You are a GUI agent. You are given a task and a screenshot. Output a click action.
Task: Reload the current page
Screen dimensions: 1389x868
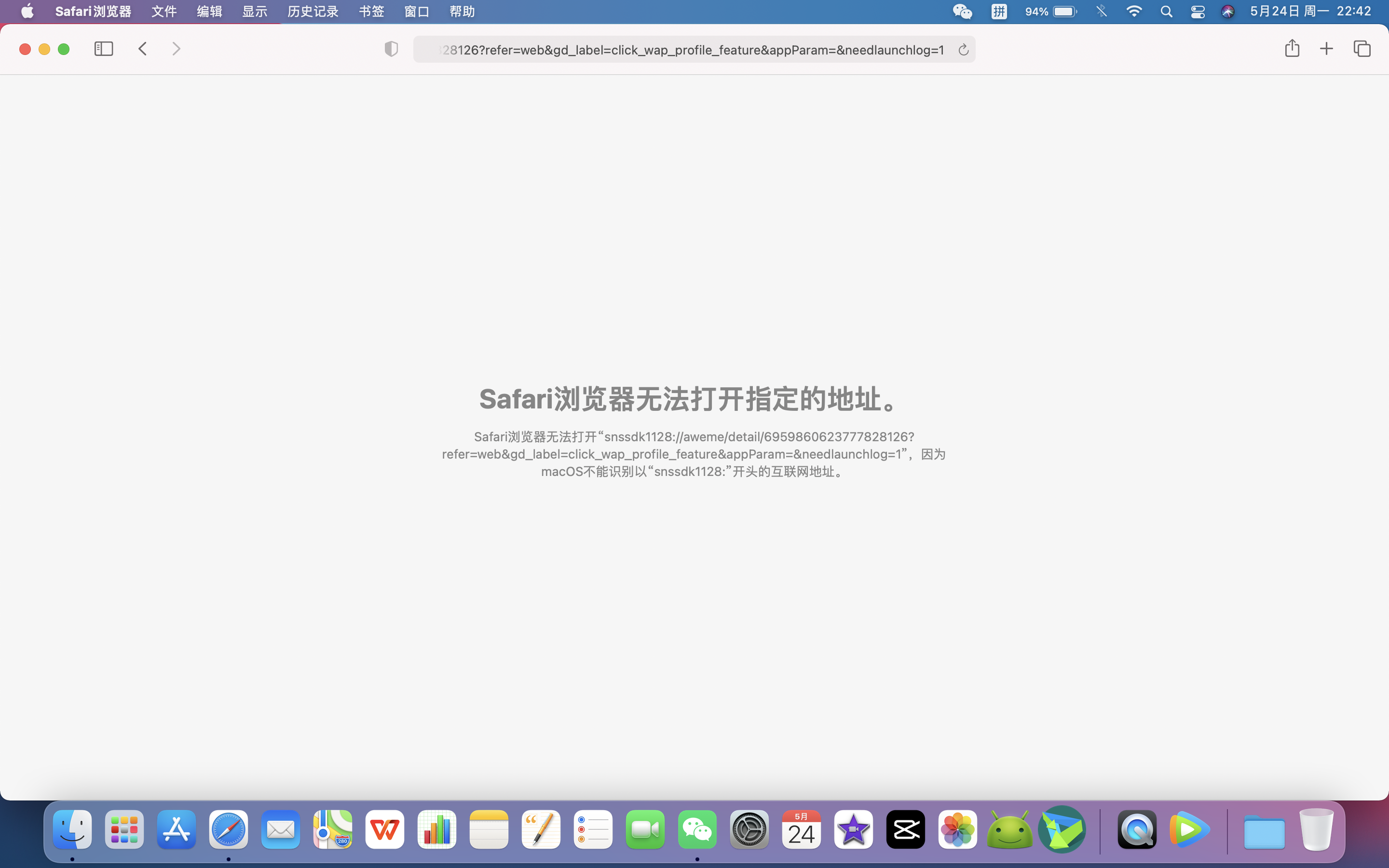coord(963,50)
